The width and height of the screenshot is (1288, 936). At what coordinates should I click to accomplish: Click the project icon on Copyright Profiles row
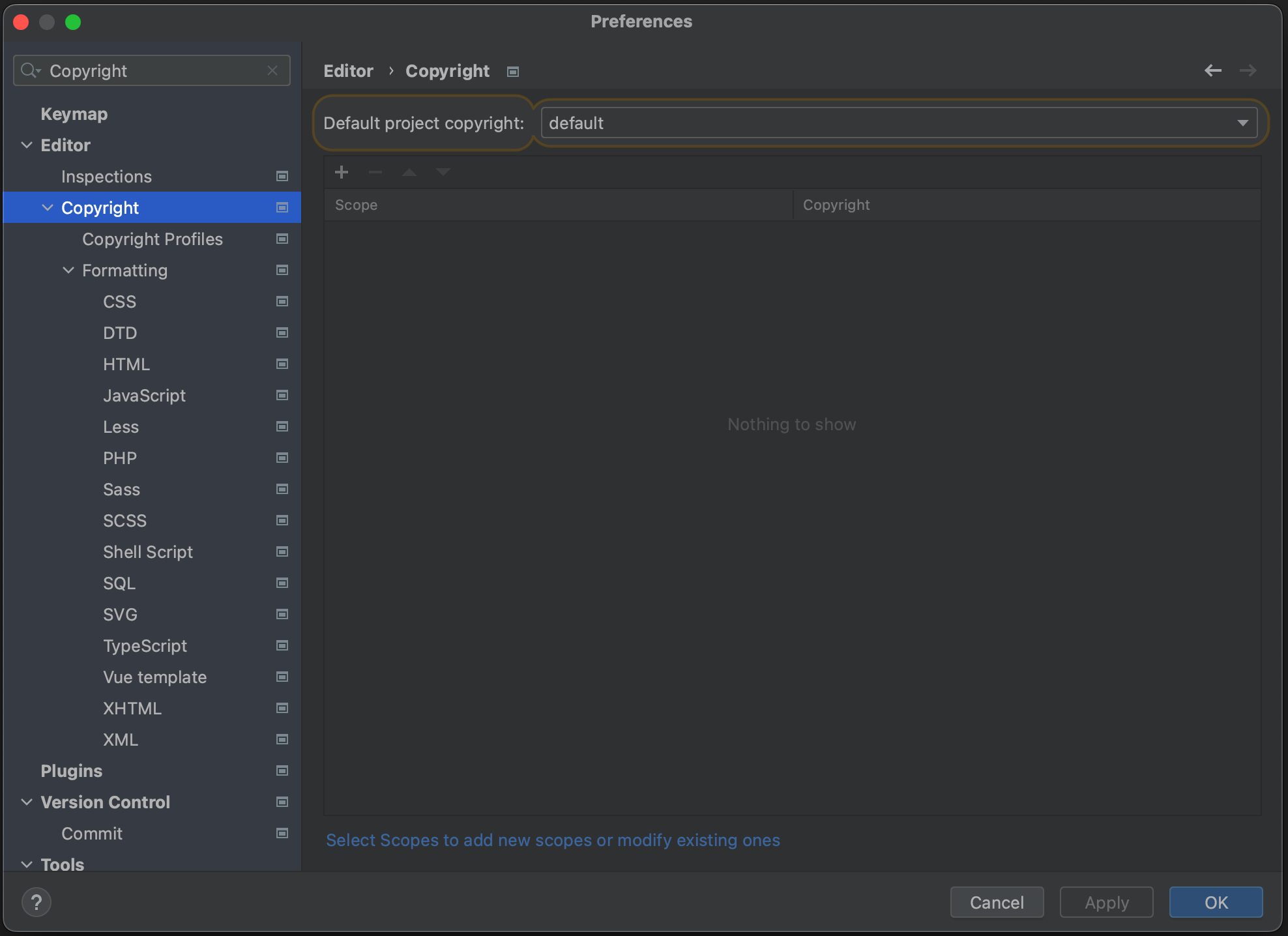coord(282,239)
